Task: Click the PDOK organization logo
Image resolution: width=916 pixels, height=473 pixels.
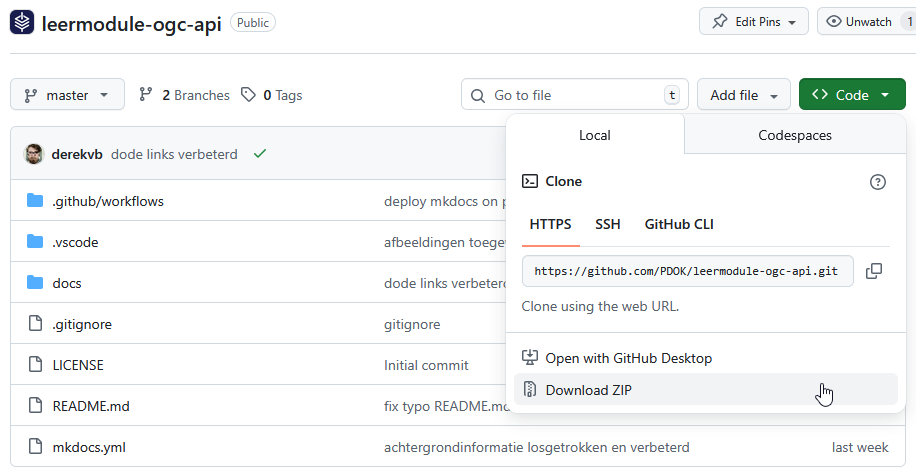Action: 22,22
